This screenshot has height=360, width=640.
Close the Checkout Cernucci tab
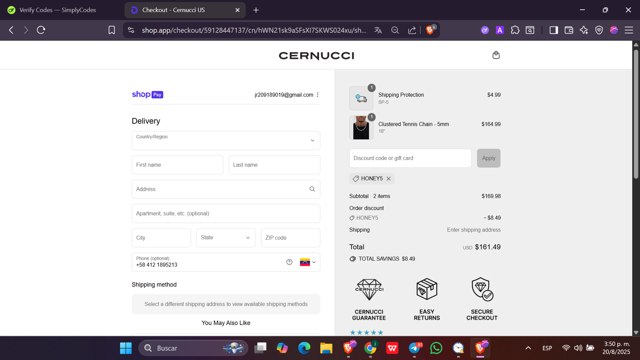(237, 10)
